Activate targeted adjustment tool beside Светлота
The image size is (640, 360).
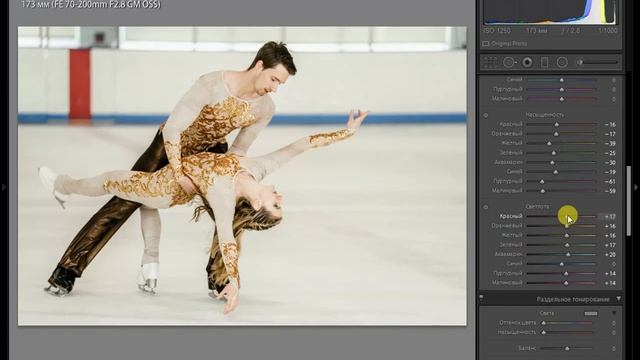pyautogui.click(x=486, y=207)
